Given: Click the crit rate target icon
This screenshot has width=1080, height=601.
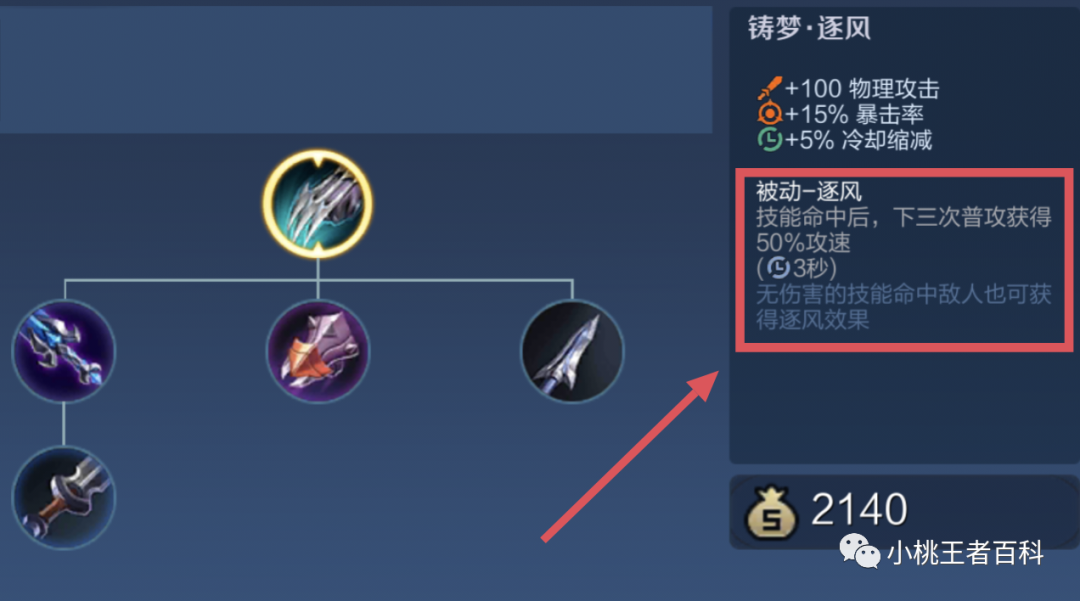Looking at the screenshot, I should (769, 114).
